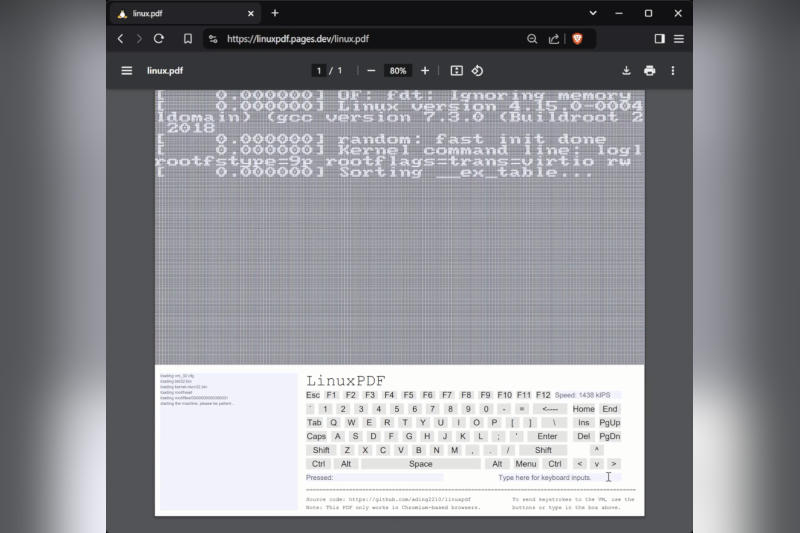Print the PDF document
800x533 pixels.
pyautogui.click(x=649, y=71)
